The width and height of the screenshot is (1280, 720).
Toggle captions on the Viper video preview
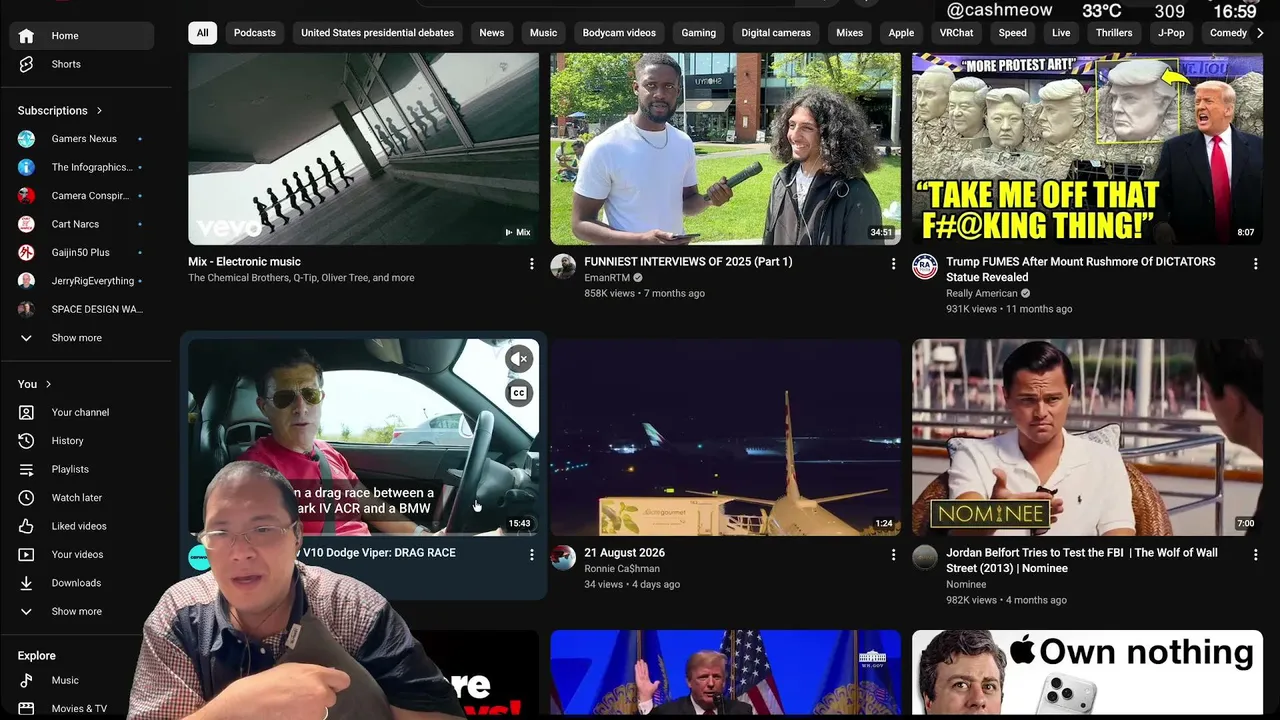[519, 393]
